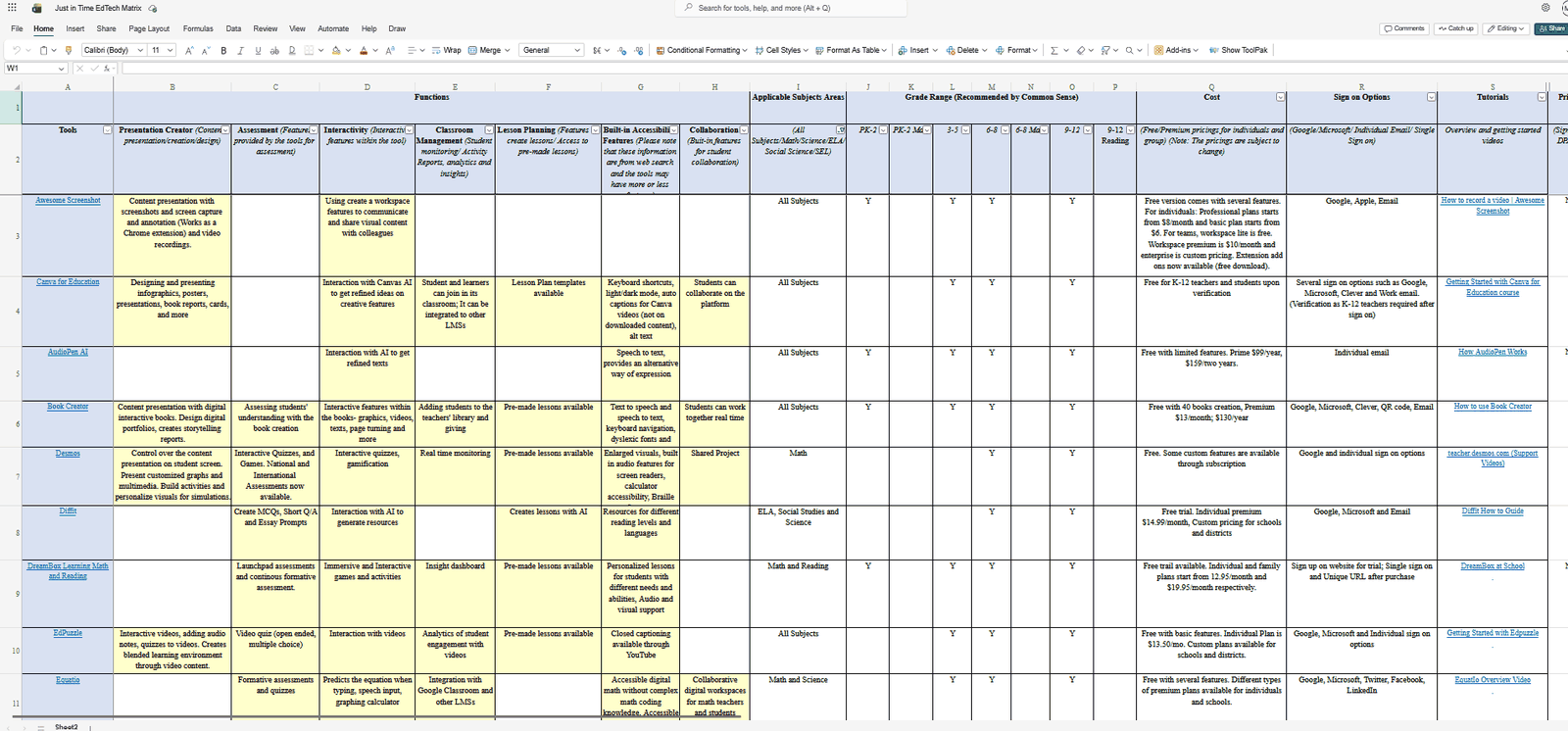1568x731 pixels.
Task: Open the Insert tab
Action: pyautogui.click(x=75, y=29)
